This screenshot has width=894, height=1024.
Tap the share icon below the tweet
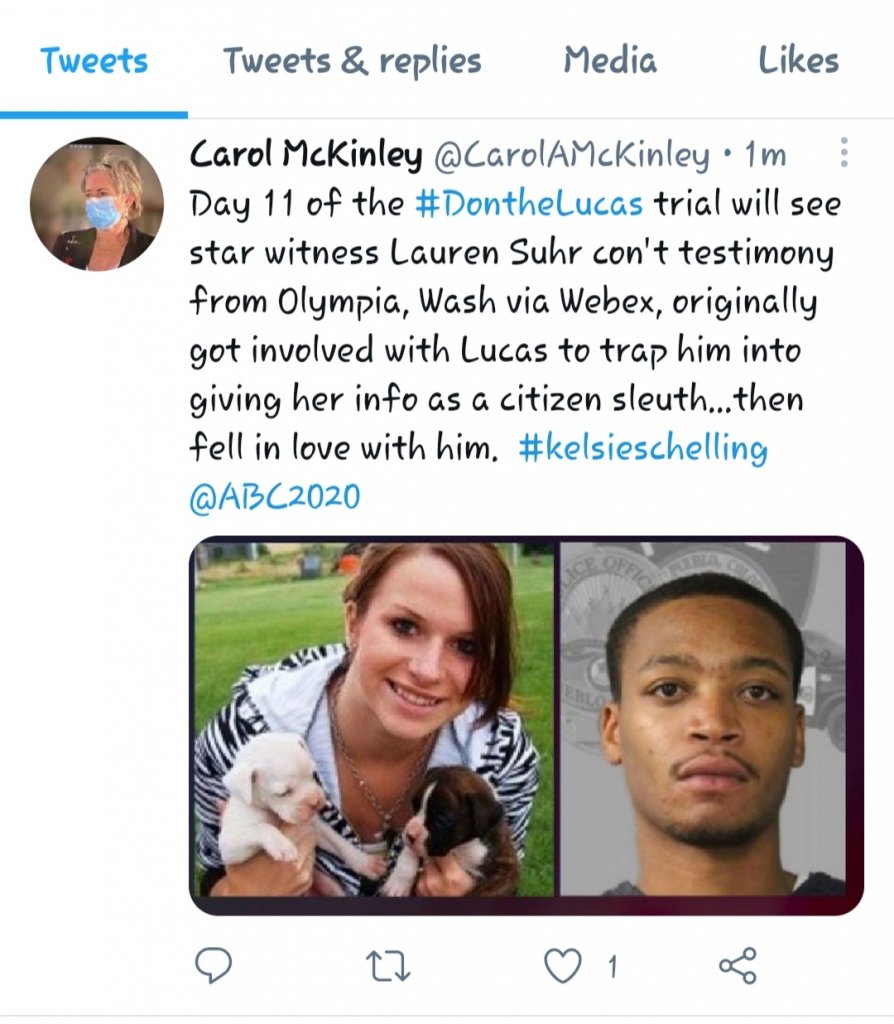point(738,965)
